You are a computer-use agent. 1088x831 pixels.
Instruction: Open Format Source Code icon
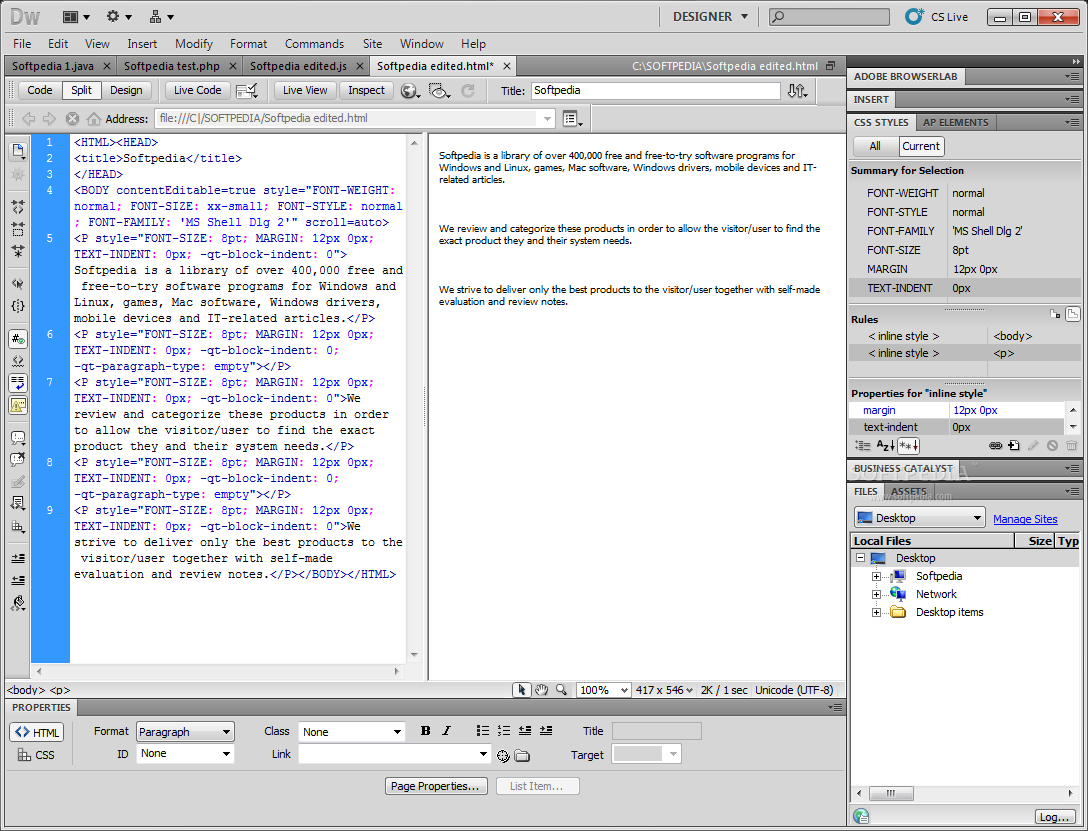tap(18, 603)
